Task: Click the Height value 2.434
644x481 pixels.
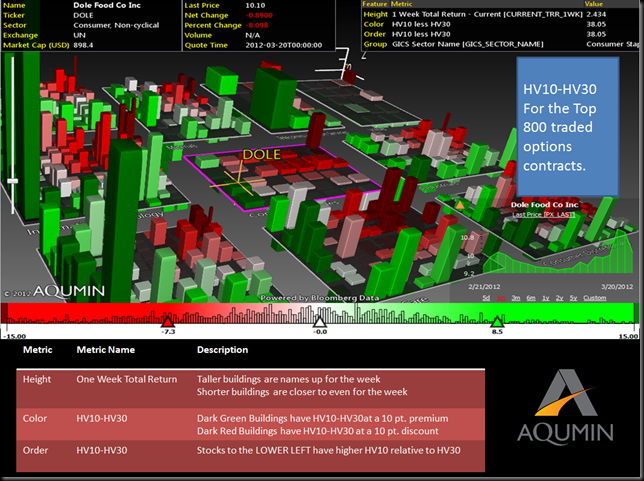Action: pyautogui.click(x=596, y=14)
